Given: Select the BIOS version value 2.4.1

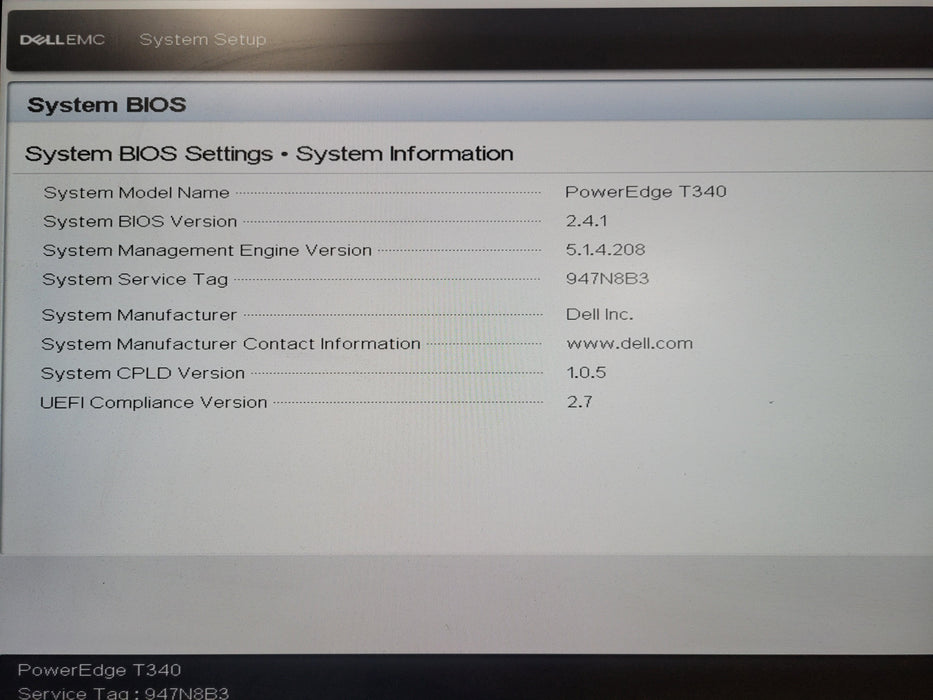Looking at the screenshot, I should point(586,221).
